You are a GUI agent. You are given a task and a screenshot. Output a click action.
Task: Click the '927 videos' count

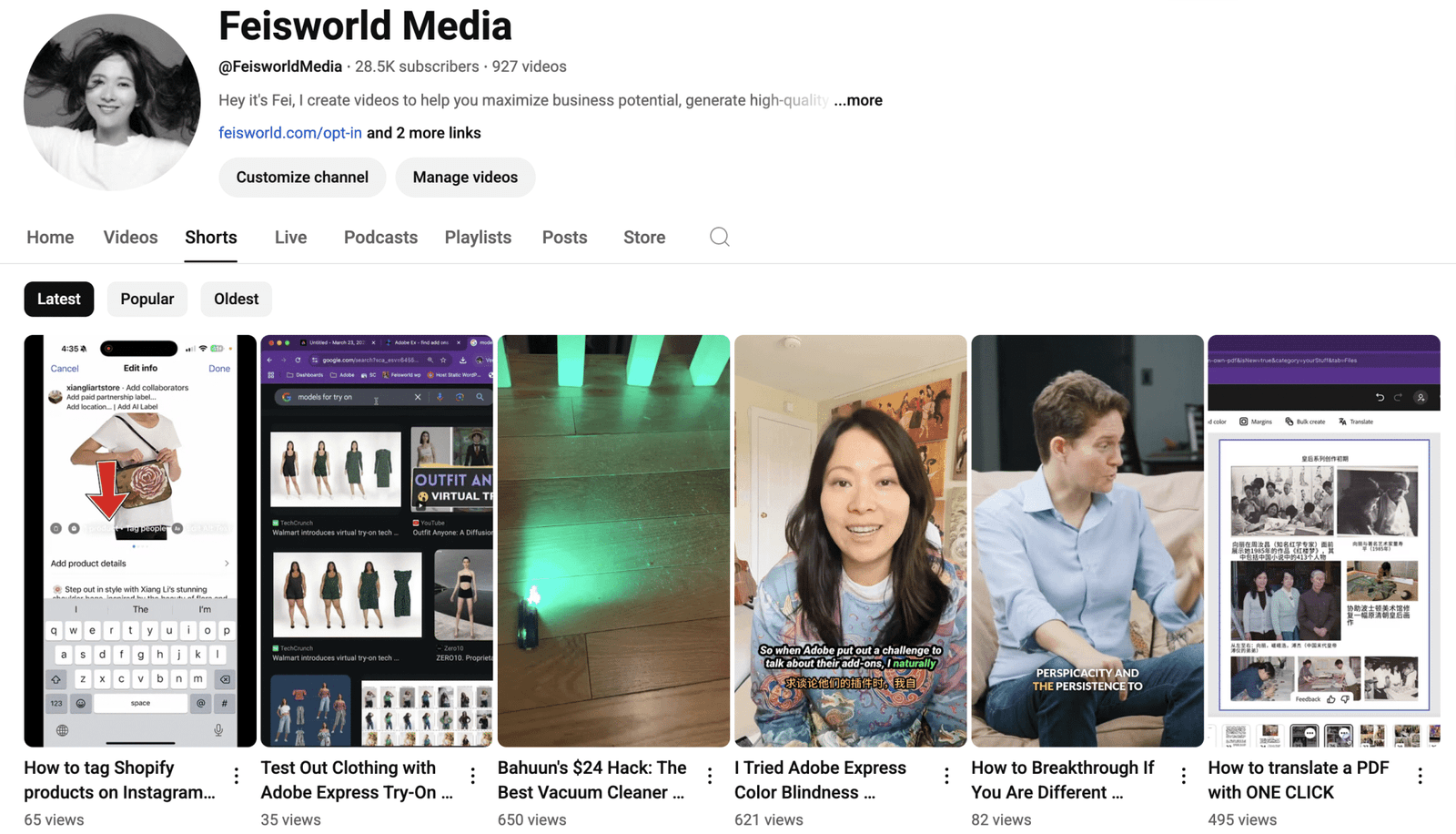[530, 66]
